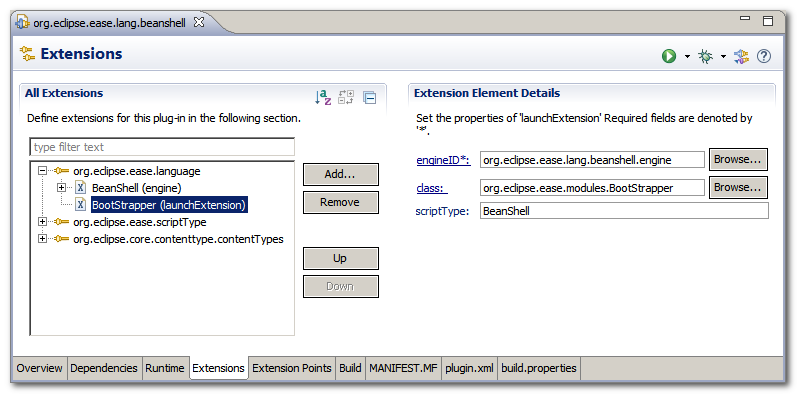Open the plugin.xml tab
Viewport: 797px width, 394px height.
[469, 368]
